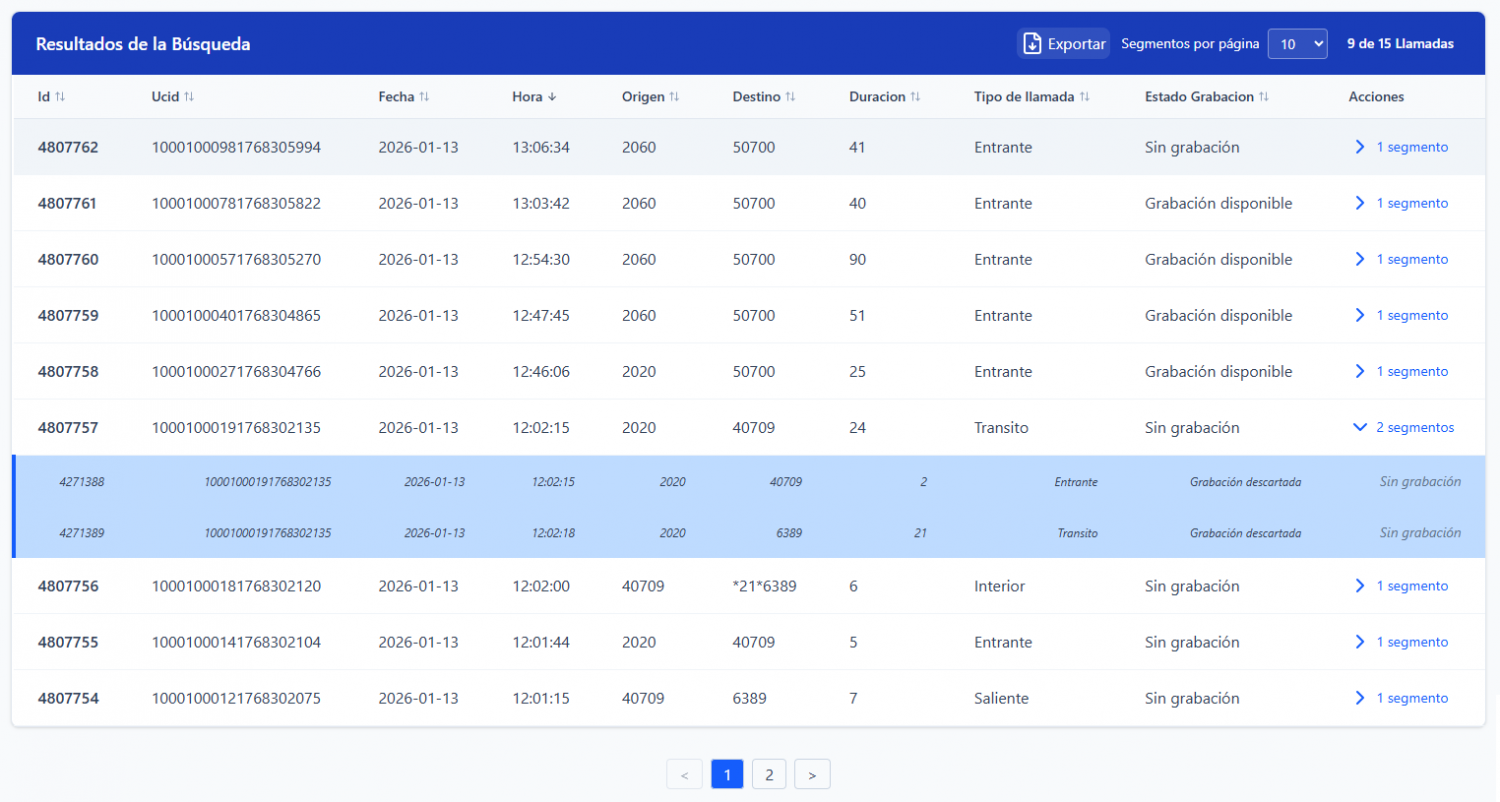Sort by Duracion column arrows icon
The height and width of the screenshot is (802, 1500).
(x=915, y=97)
